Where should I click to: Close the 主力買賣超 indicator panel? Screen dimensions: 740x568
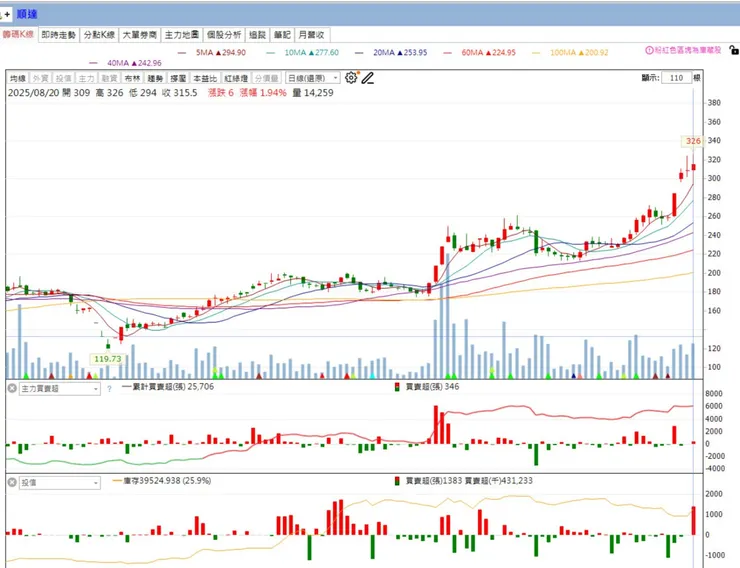coord(12,389)
